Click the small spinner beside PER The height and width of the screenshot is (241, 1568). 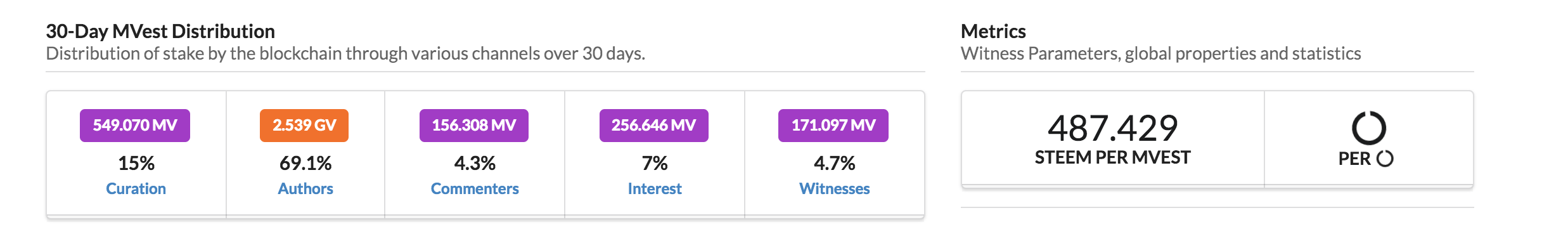pyautogui.click(x=1385, y=159)
